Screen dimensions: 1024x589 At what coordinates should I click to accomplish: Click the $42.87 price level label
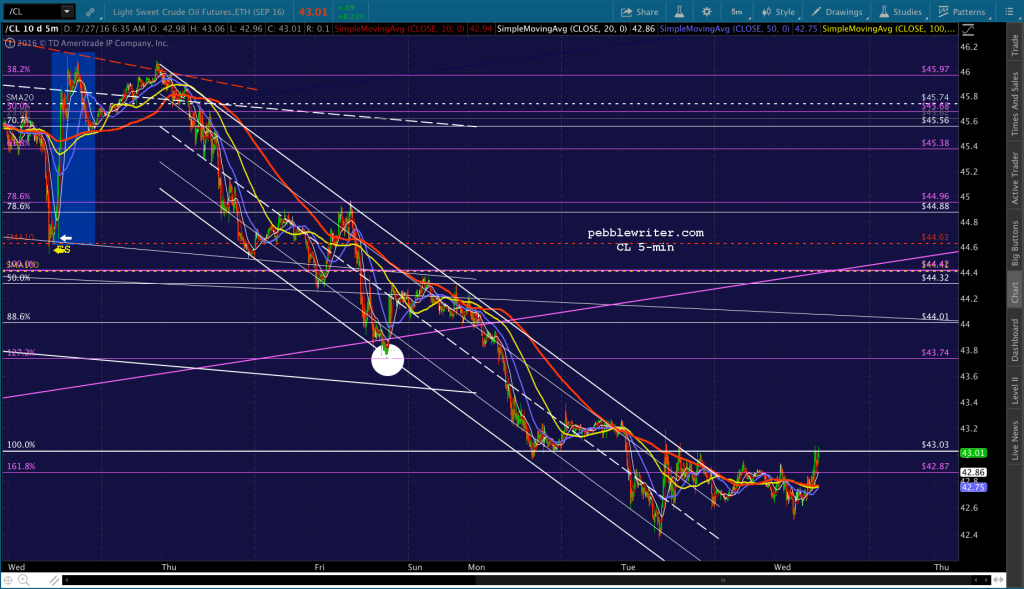[935, 466]
